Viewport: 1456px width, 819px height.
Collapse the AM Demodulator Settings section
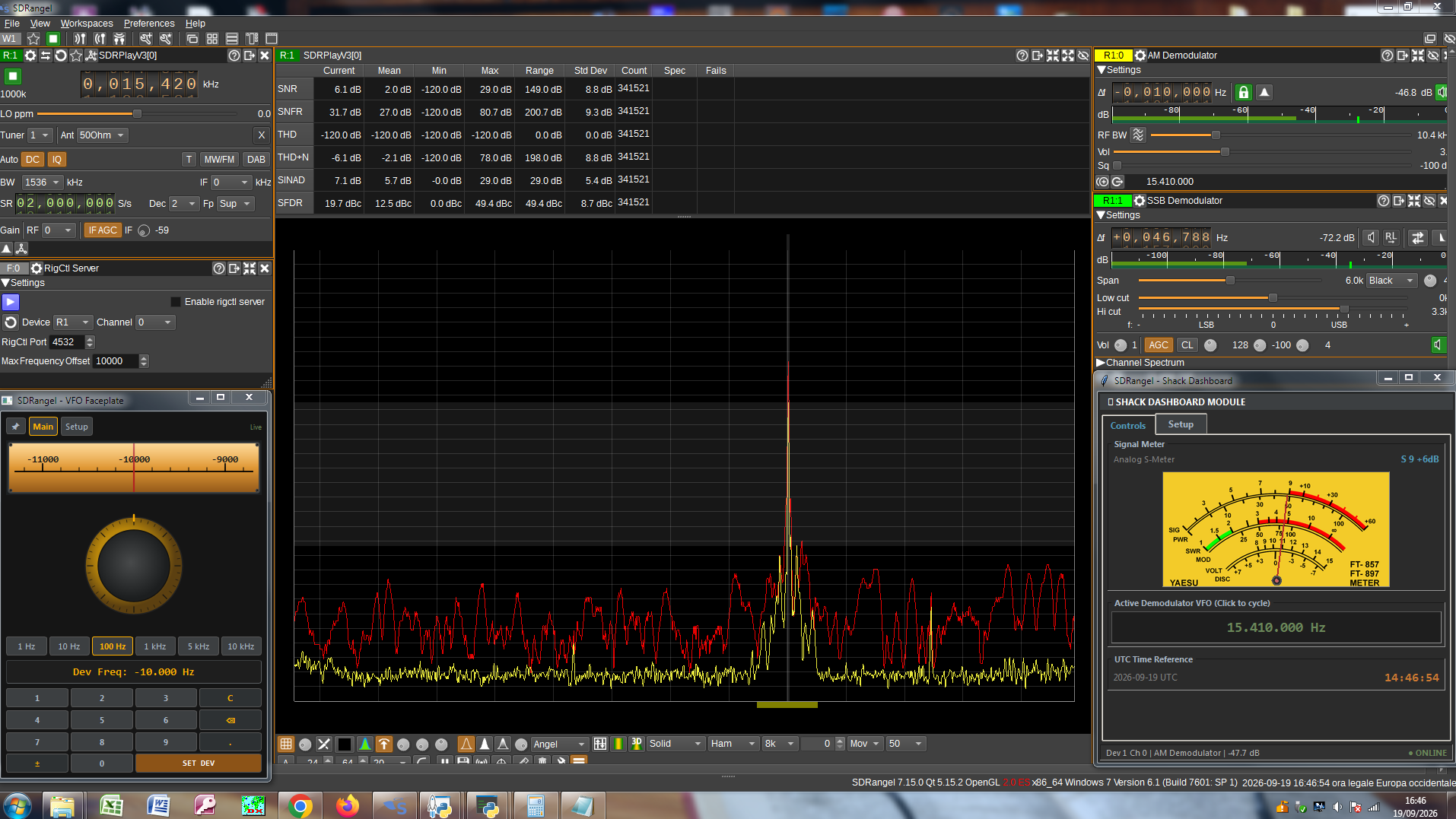[1101, 70]
